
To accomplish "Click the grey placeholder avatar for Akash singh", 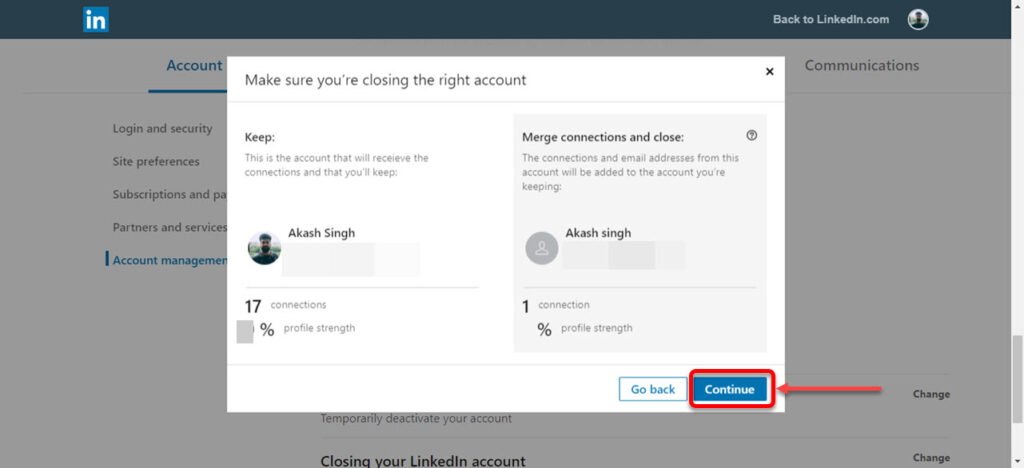I will click(x=542, y=248).
